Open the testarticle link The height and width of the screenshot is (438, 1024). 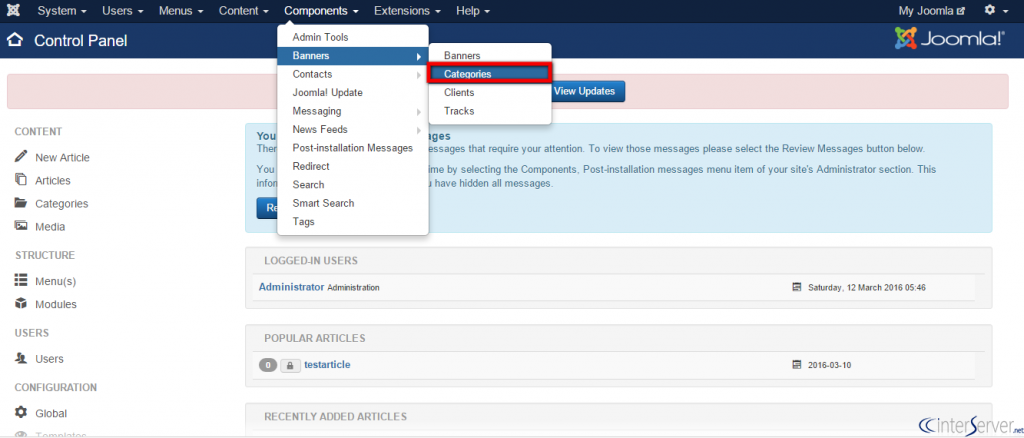click(327, 365)
